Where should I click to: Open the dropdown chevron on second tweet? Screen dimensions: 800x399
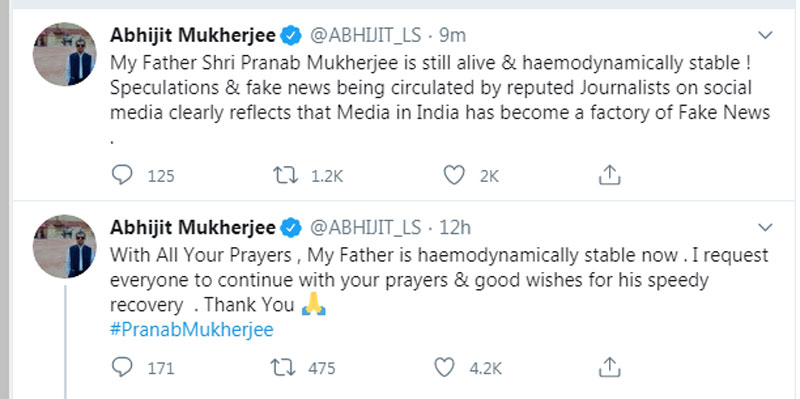tap(765, 227)
